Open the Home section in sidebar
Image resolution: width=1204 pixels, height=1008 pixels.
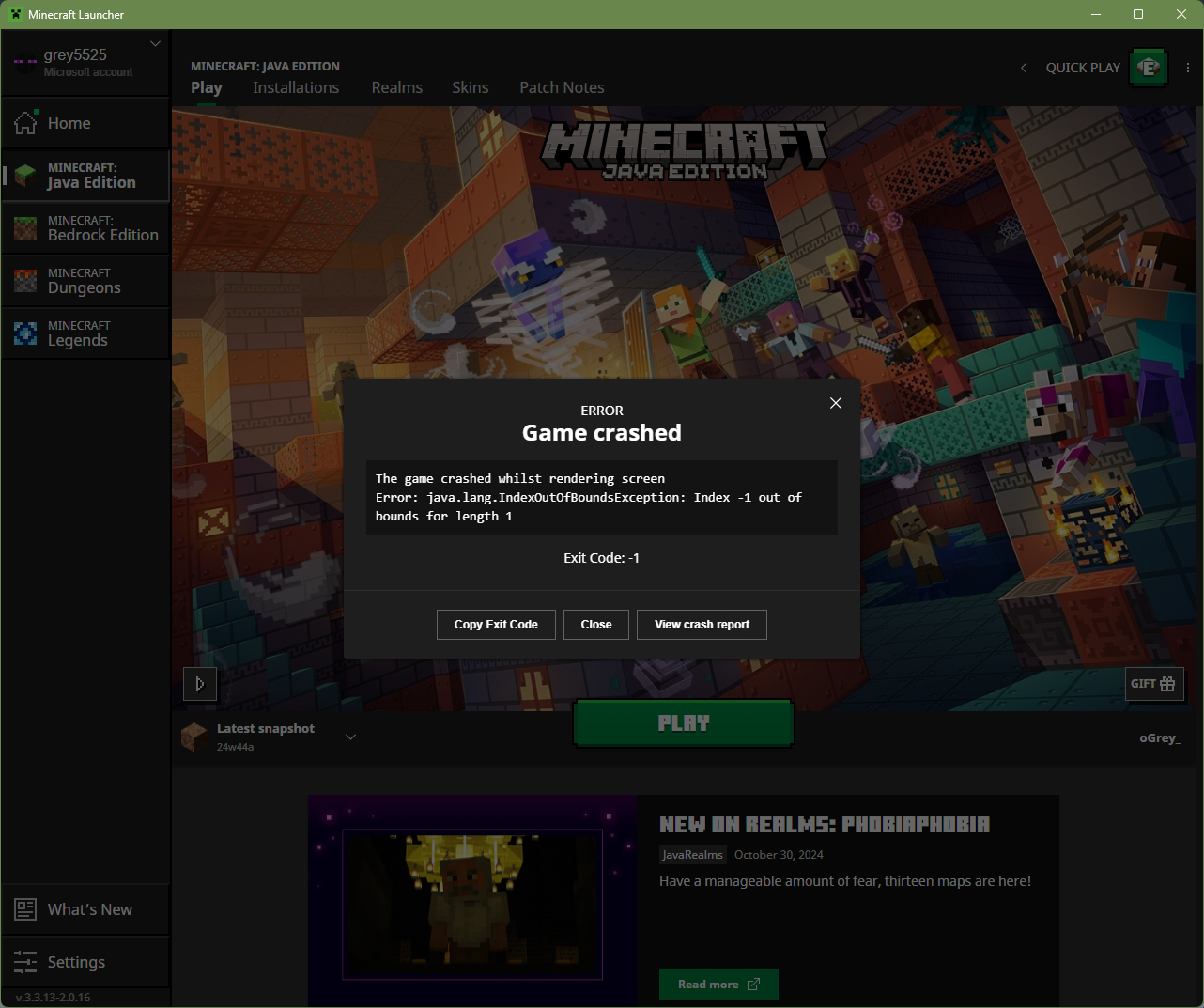pyautogui.click(x=85, y=123)
